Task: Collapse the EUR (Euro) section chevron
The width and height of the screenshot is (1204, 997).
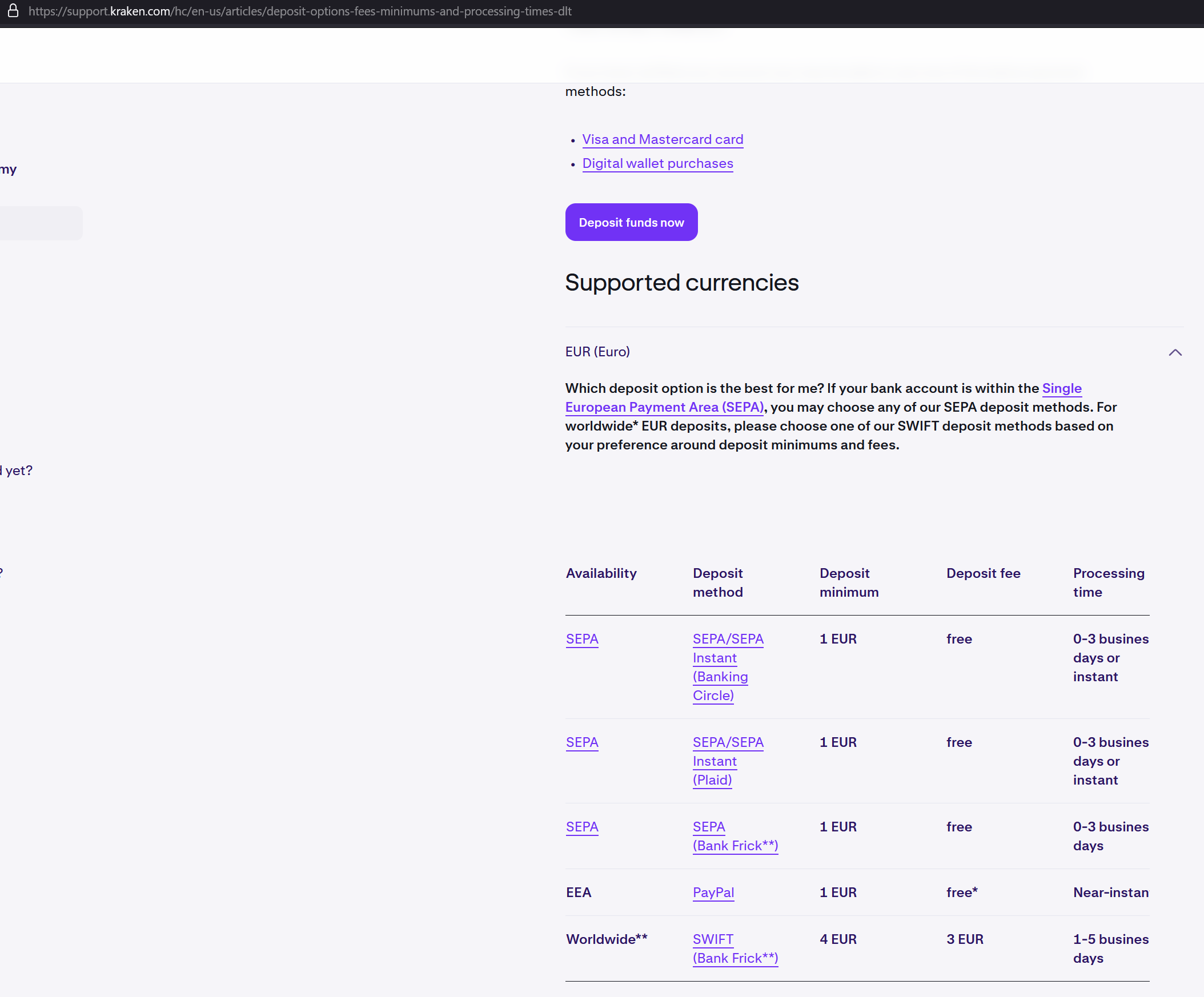Action: click(1175, 352)
